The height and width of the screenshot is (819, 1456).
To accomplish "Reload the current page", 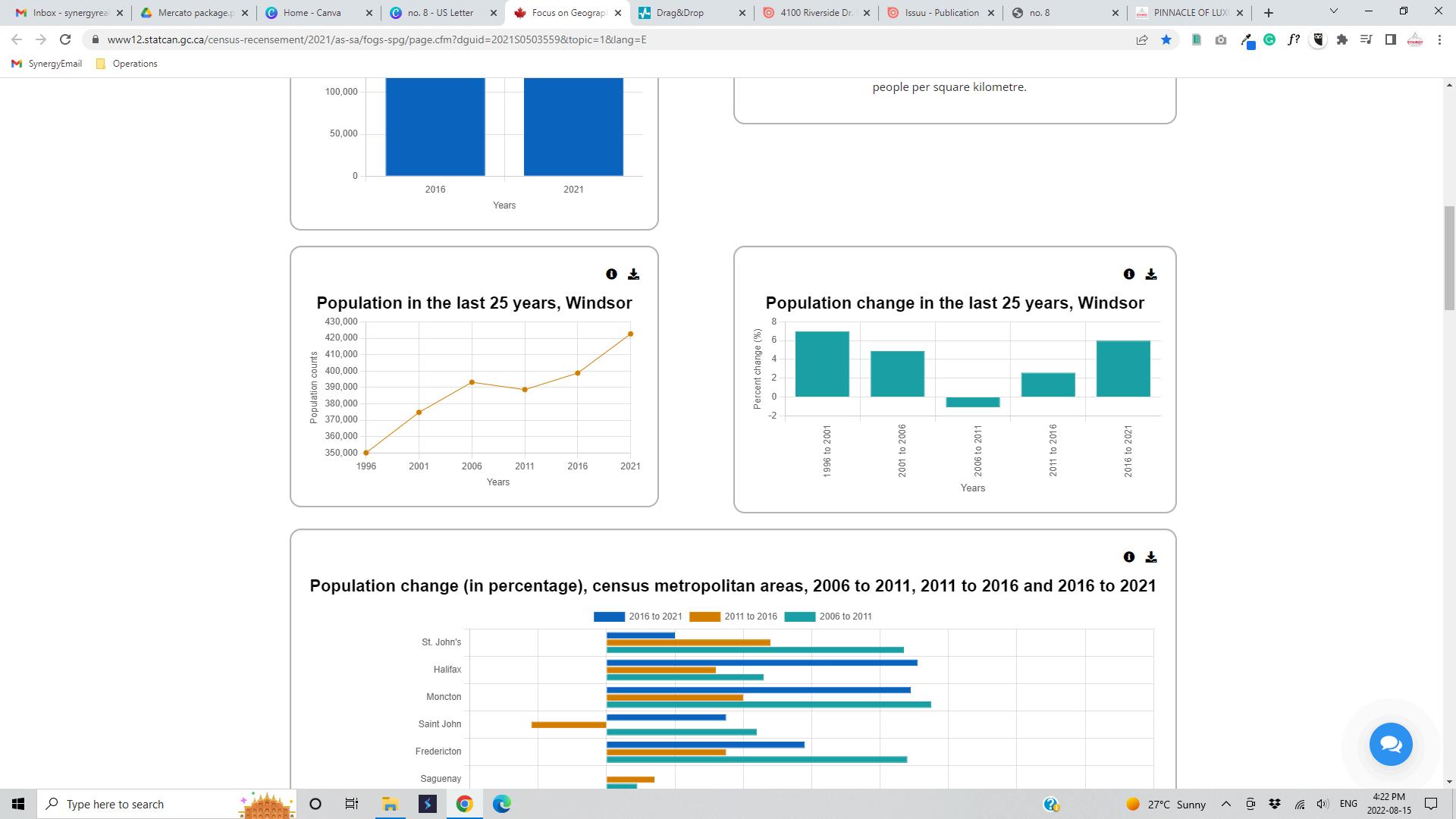I will [x=65, y=39].
